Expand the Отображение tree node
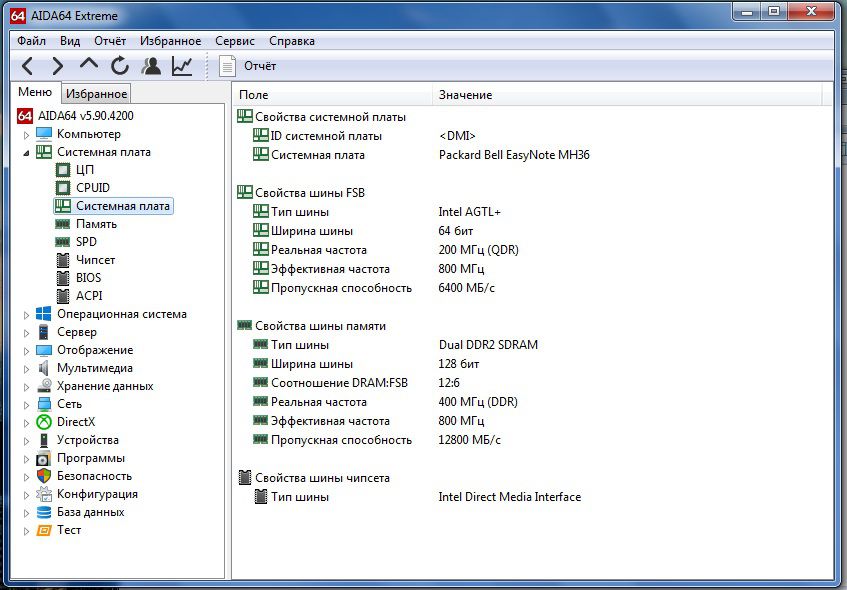Viewport: 847px width, 590px height. pos(26,351)
